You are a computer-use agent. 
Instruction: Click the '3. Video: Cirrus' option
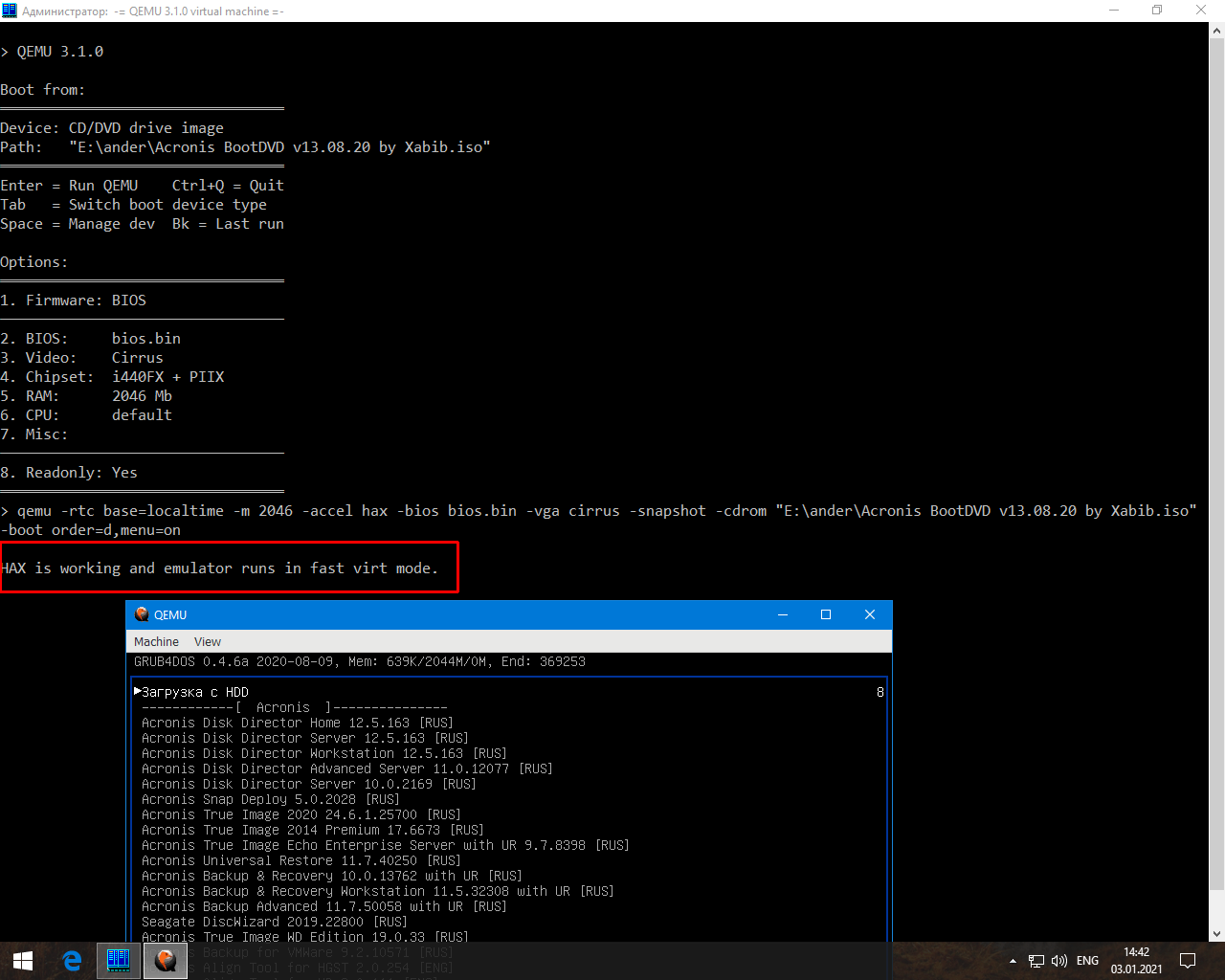tap(82, 358)
